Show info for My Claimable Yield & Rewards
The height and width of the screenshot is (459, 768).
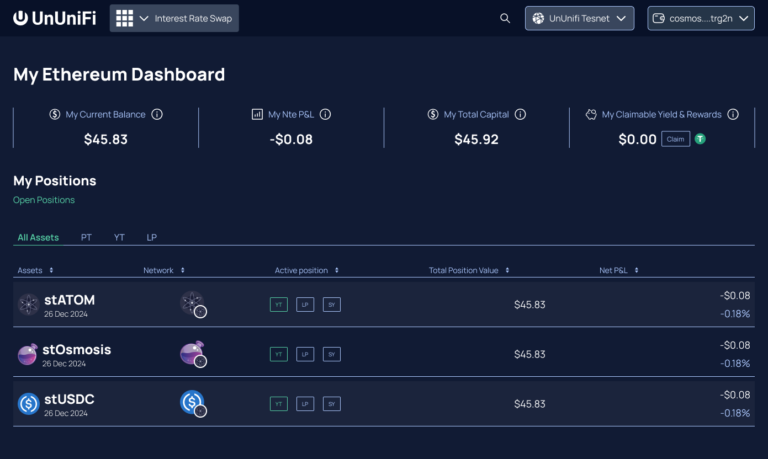(733, 114)
